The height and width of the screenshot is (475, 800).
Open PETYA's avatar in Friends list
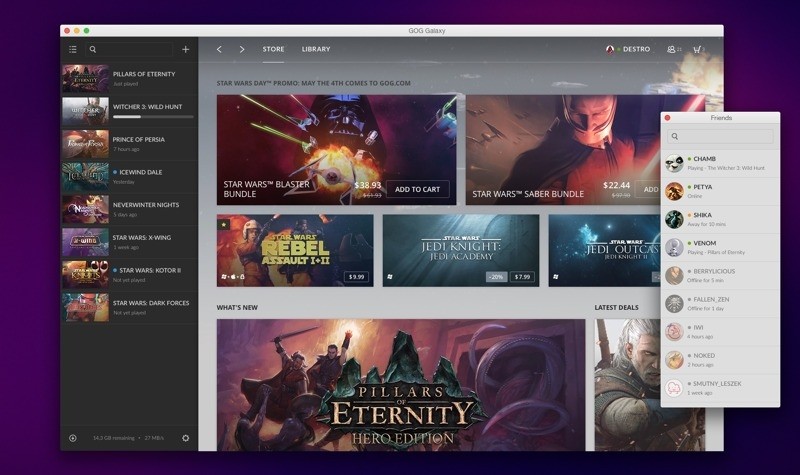[674, 192]
